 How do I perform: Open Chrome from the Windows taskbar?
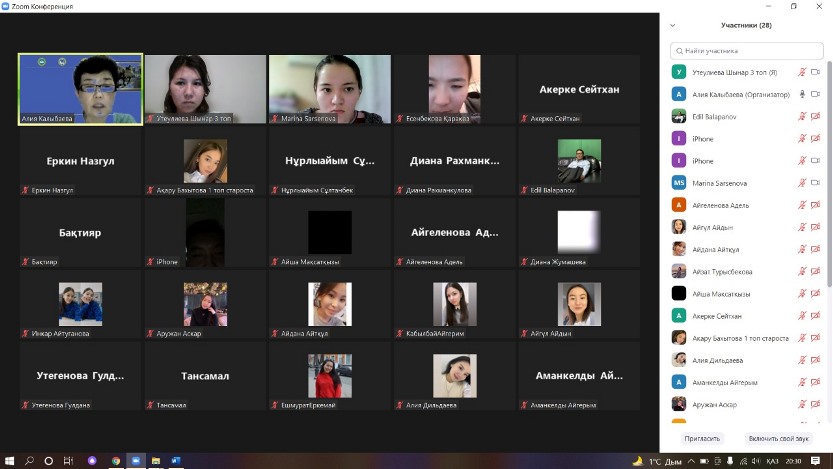[116, 461]
